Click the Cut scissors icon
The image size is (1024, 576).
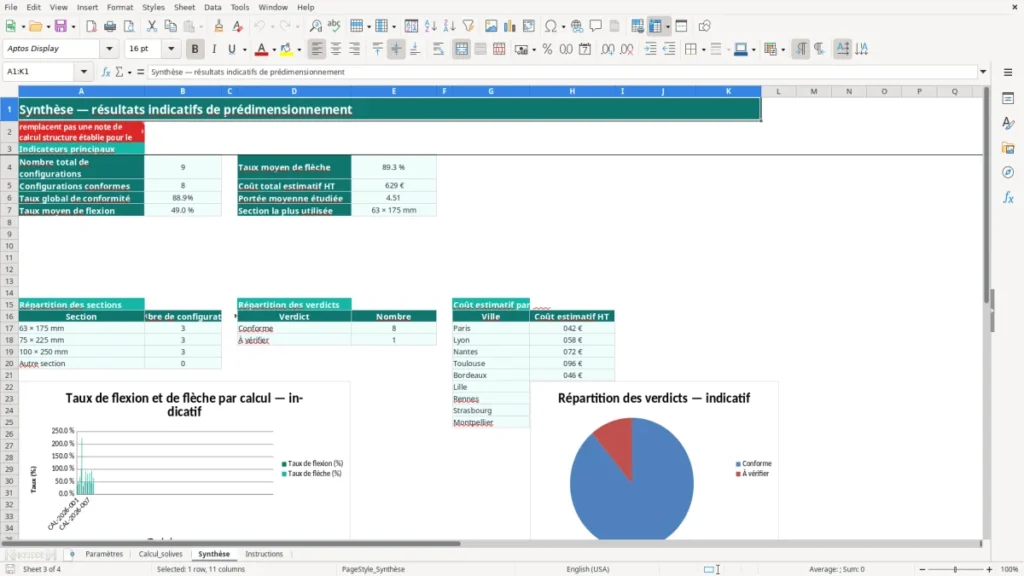pyautogui.click(x=152, y=26)
